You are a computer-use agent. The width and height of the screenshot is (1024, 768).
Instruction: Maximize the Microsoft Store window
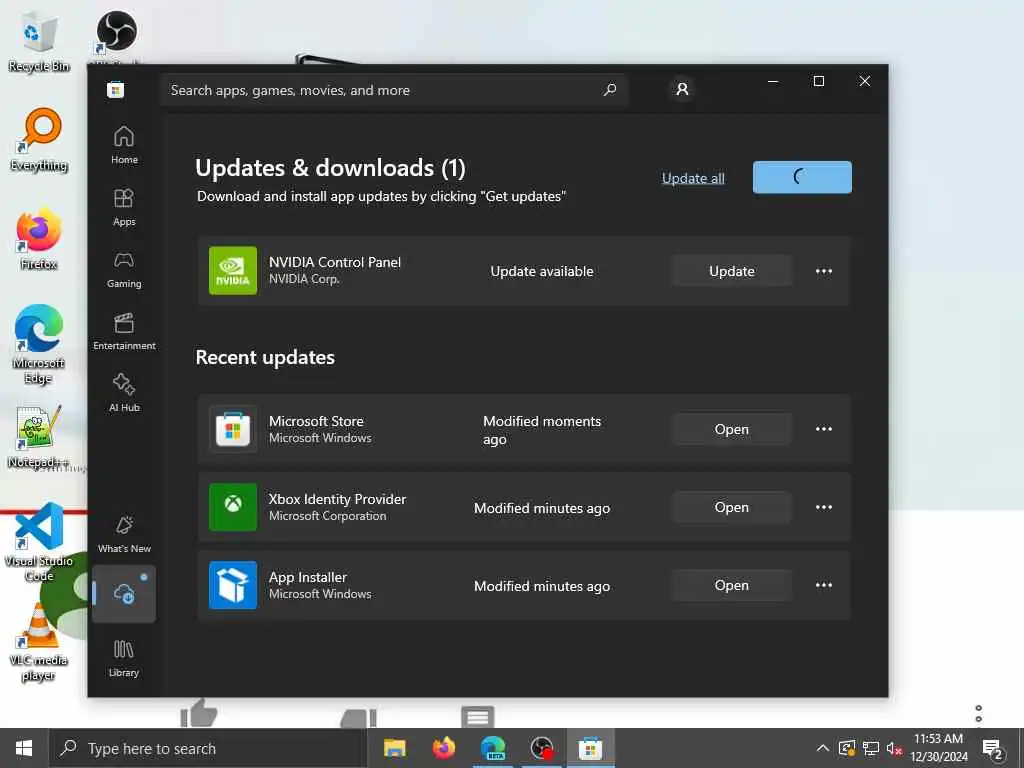(x=818, y=81)
